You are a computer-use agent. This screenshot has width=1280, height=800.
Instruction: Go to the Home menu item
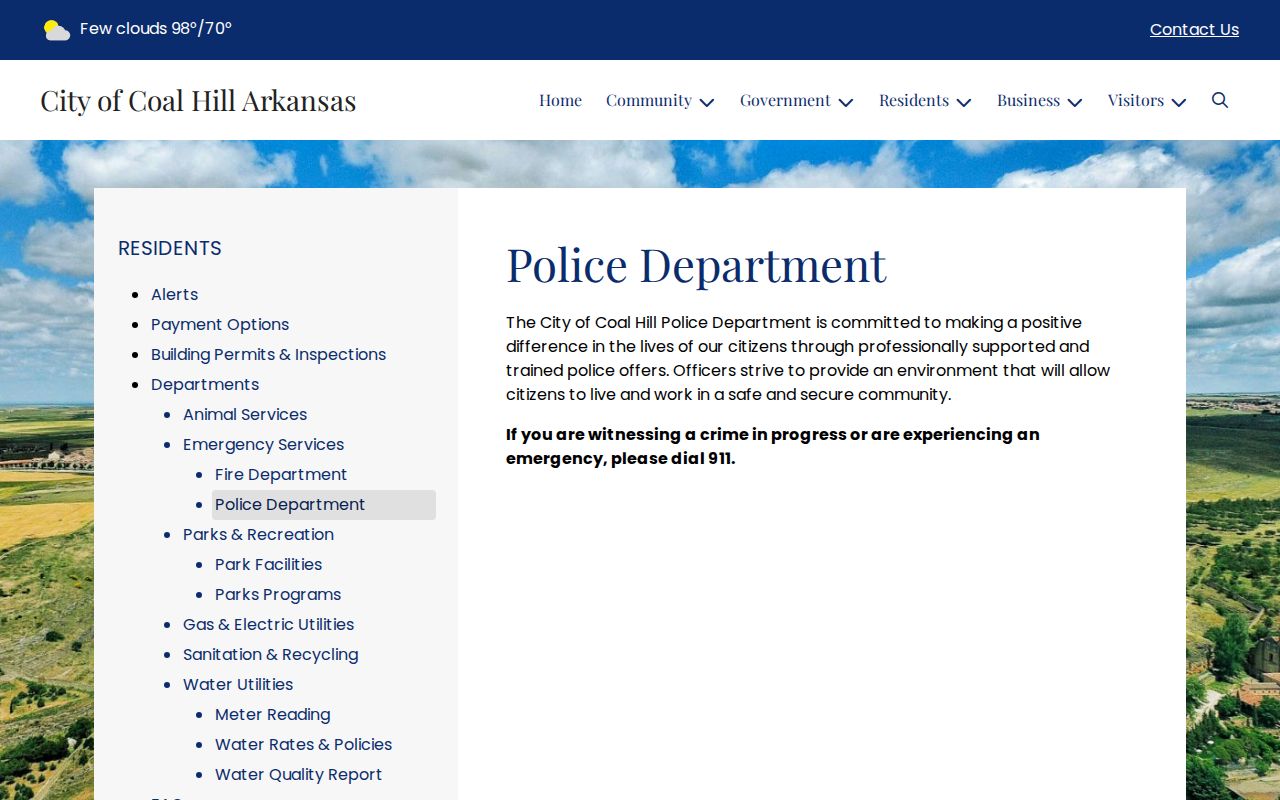point(560,100)
